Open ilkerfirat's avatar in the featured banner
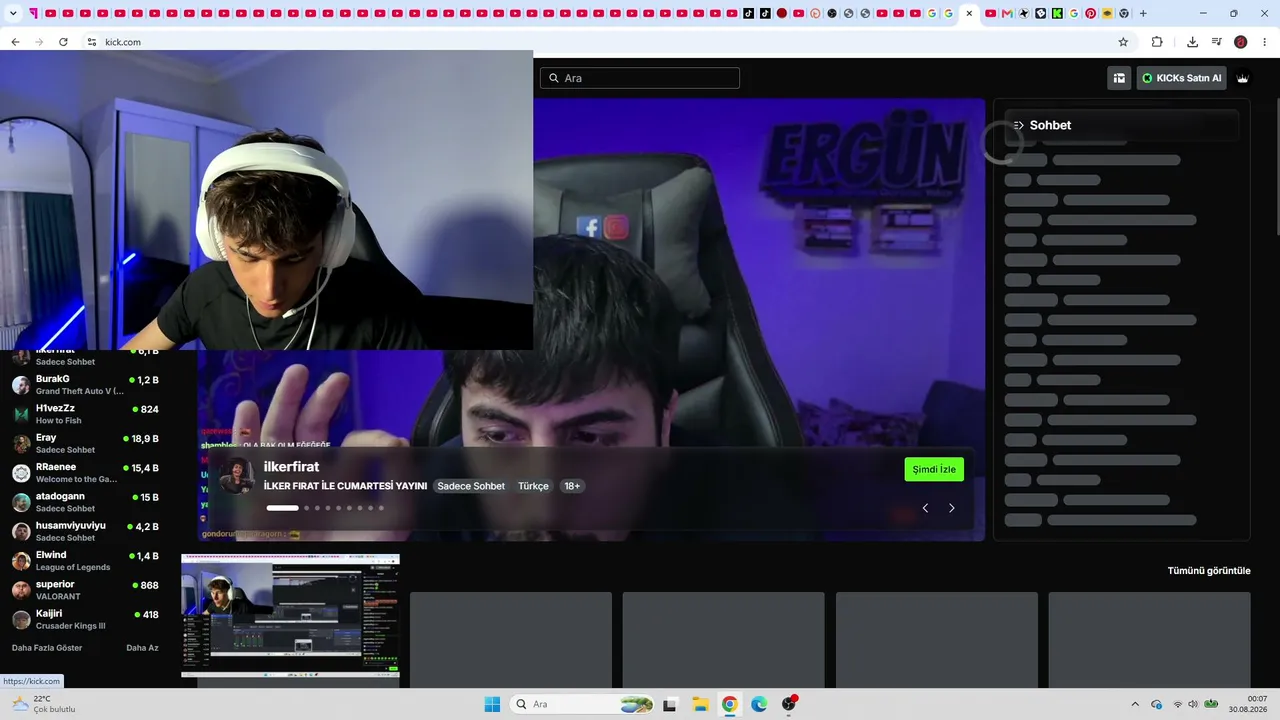This screenshot has height=720, width=1280. coord(237,475)
